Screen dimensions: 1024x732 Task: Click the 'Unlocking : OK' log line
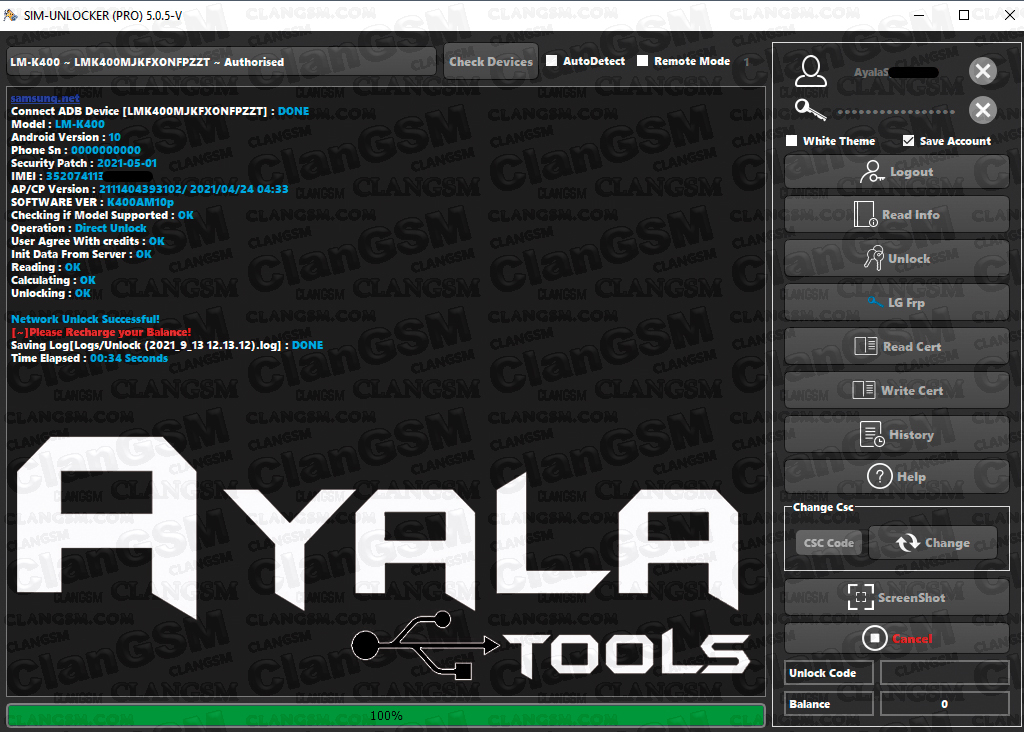[51, 293]
